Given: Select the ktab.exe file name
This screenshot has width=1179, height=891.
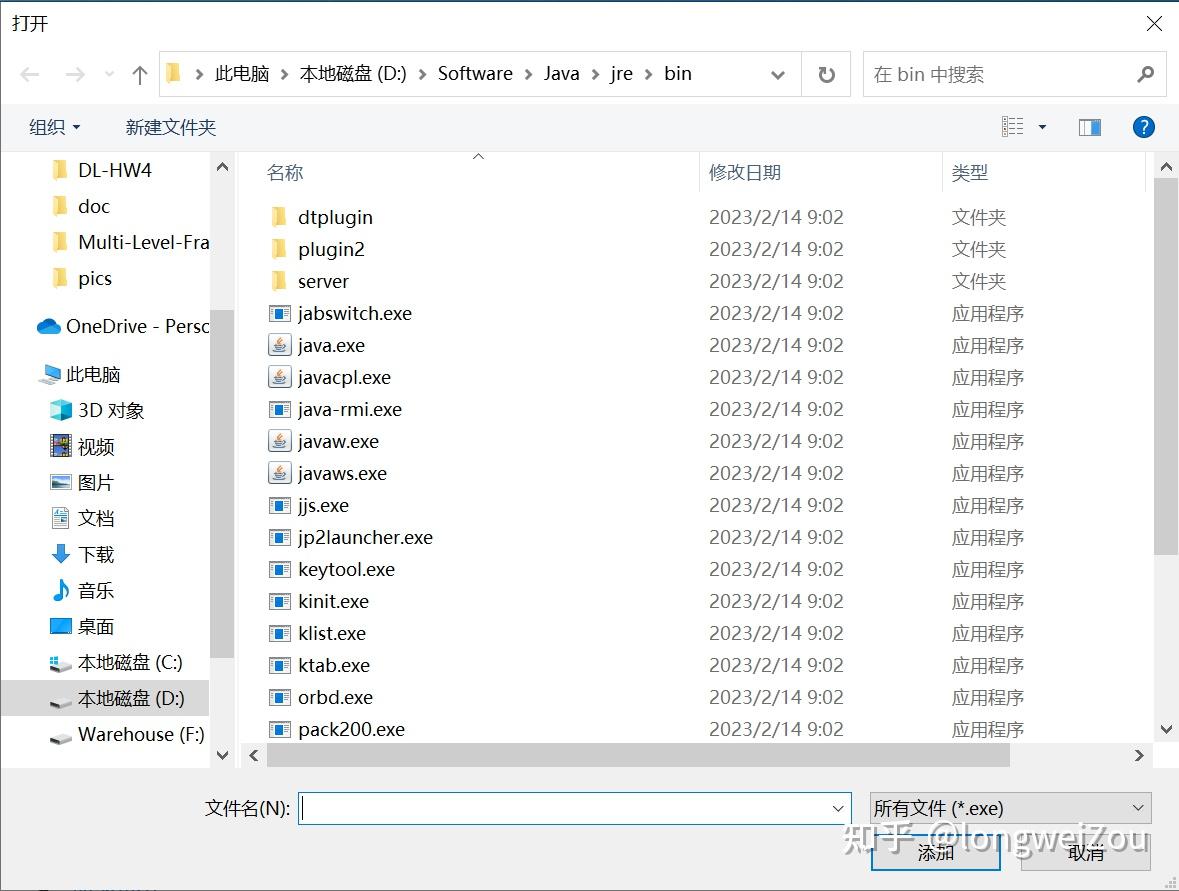Looking at the screenshot, I should click(334, 665).
